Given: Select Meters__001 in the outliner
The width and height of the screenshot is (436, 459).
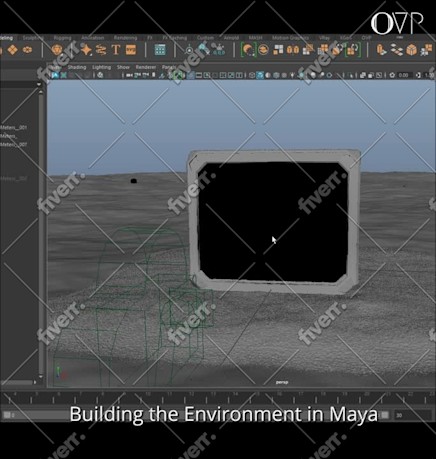Looking at the screenshot, I should (13, 127).
